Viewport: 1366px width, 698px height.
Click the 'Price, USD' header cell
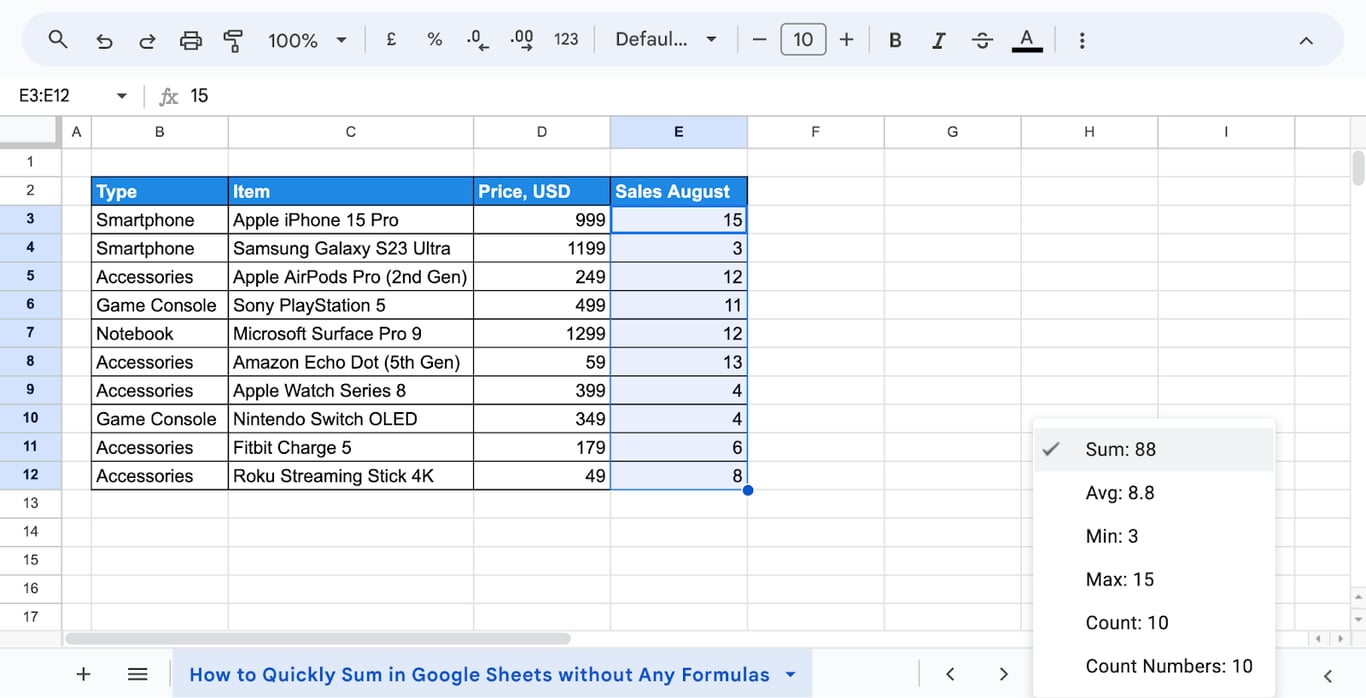[x=542, y=191]
